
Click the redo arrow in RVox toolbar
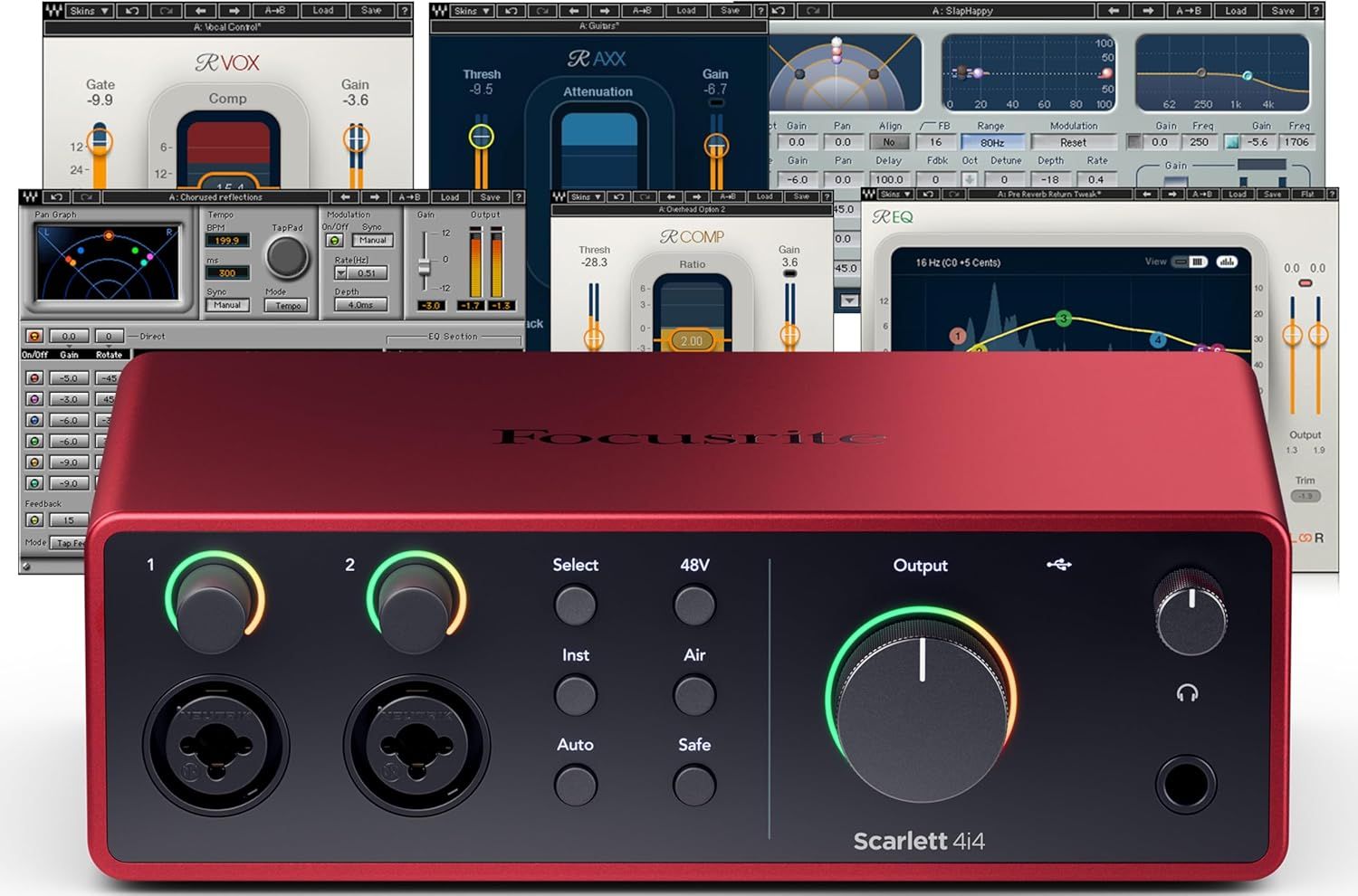[167, 11]
